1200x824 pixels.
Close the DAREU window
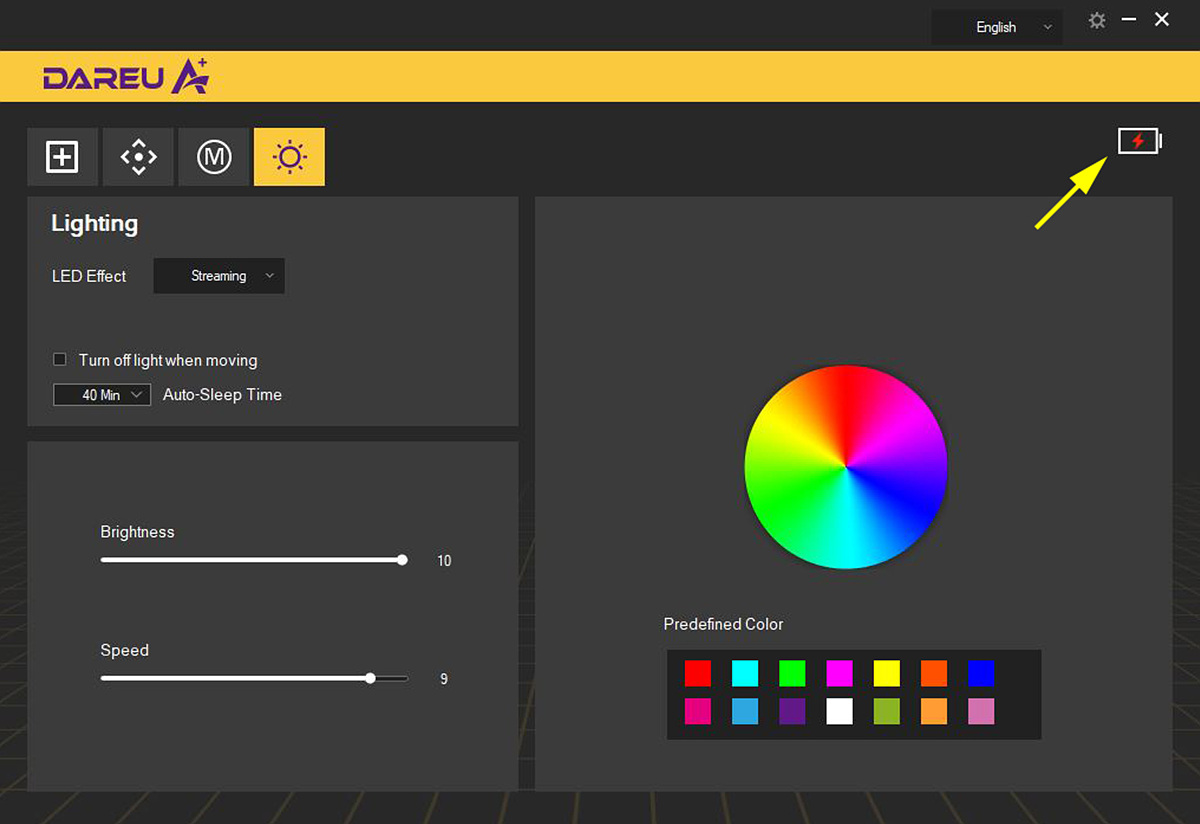coord(1162,20)
